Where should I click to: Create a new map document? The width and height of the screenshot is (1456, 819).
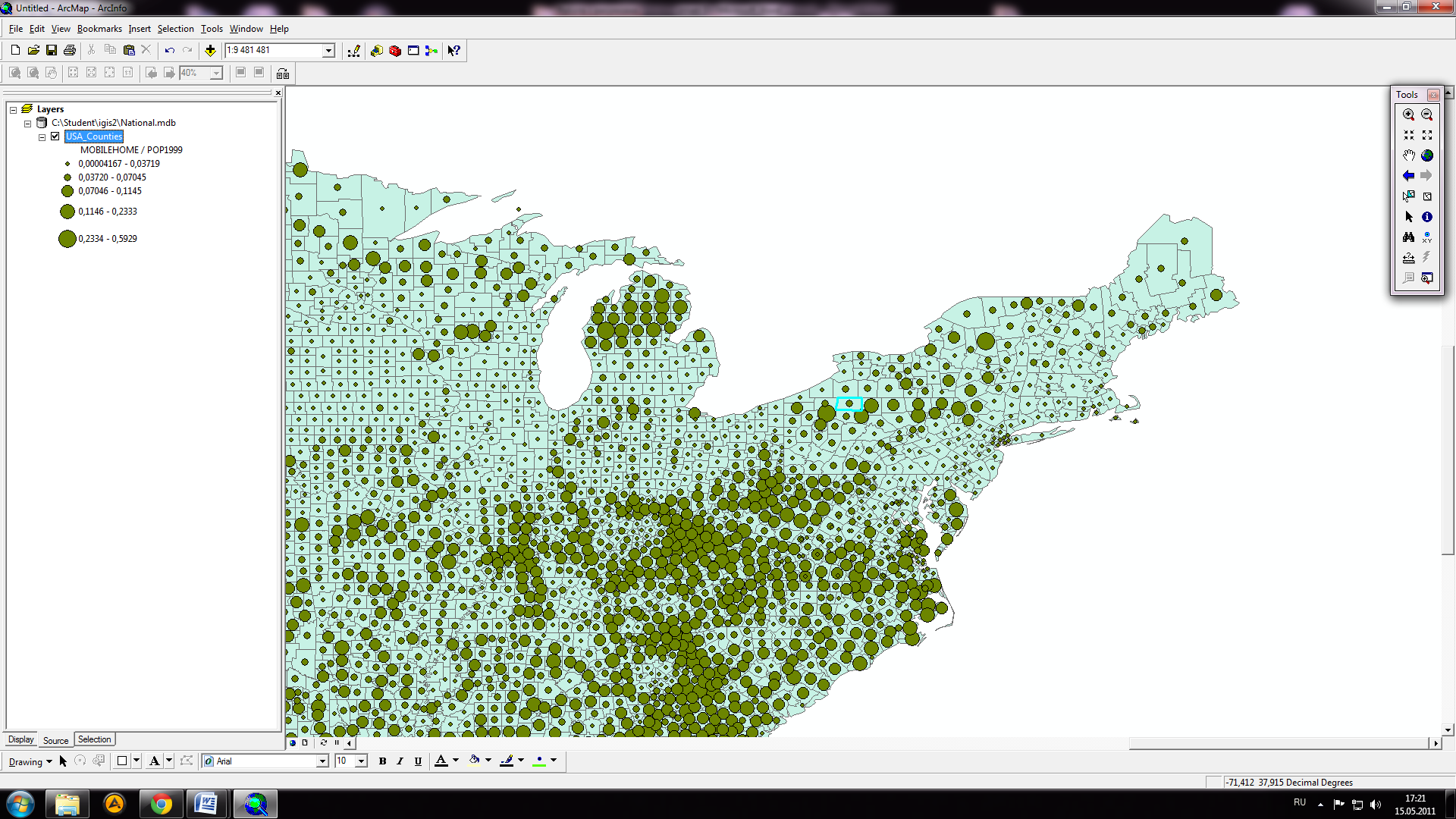coord(15,50)
